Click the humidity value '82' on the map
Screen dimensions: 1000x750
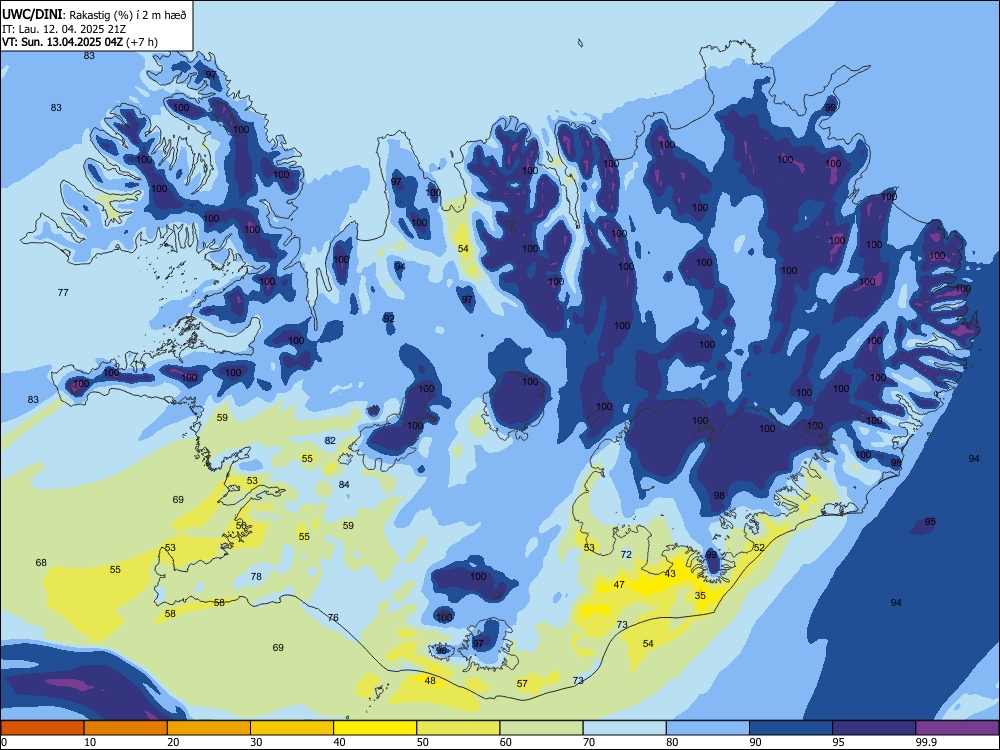coord(330,441)
